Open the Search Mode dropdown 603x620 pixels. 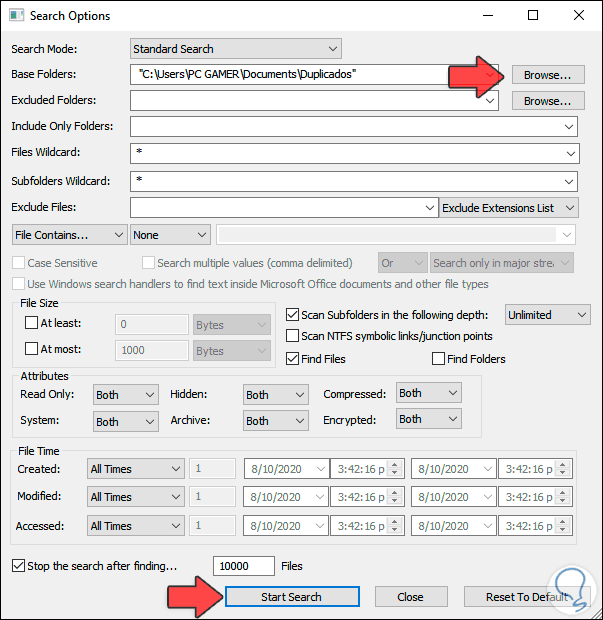[236, 49]
